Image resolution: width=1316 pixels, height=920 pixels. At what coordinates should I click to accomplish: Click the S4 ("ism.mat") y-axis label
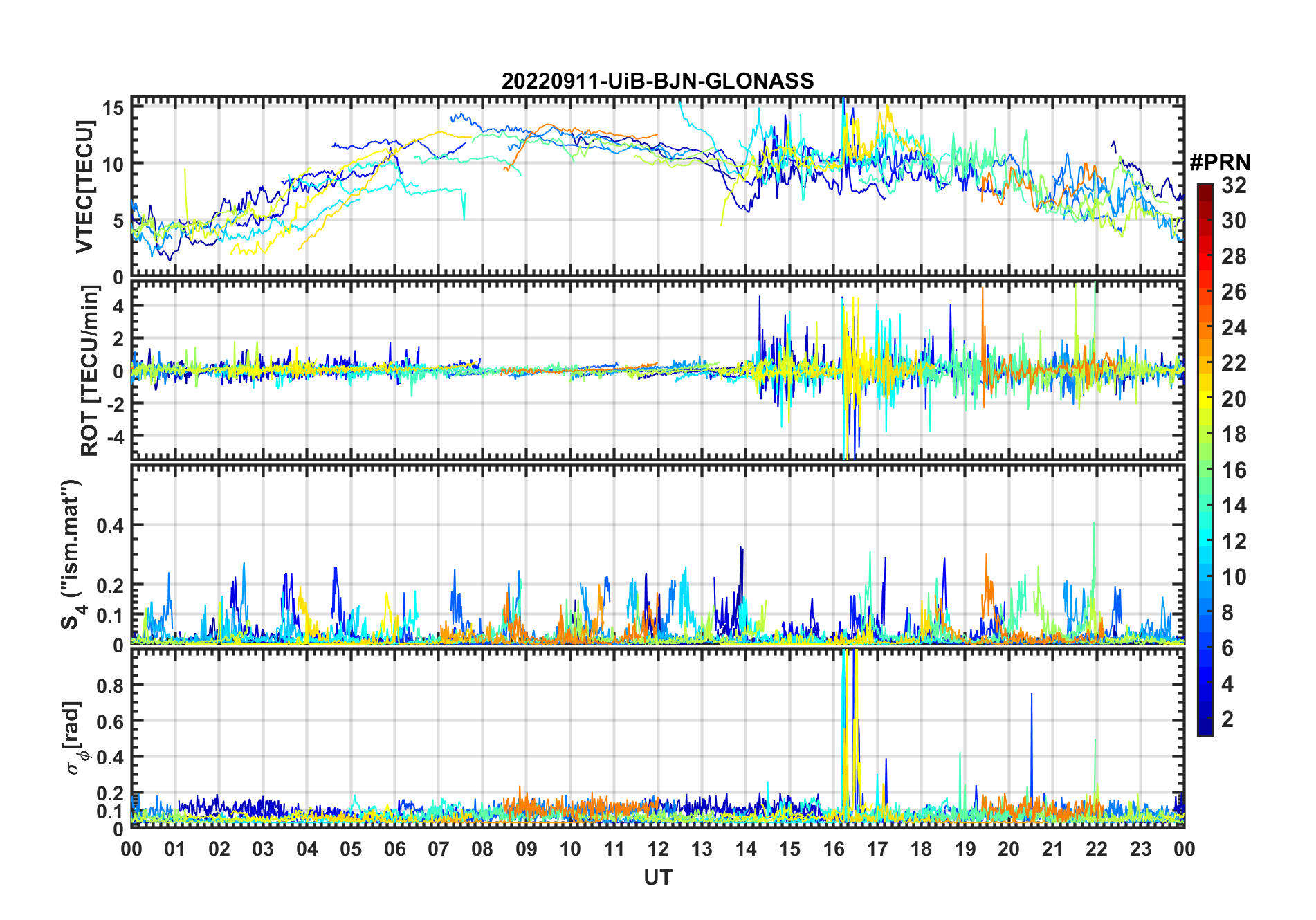point(71,555)
